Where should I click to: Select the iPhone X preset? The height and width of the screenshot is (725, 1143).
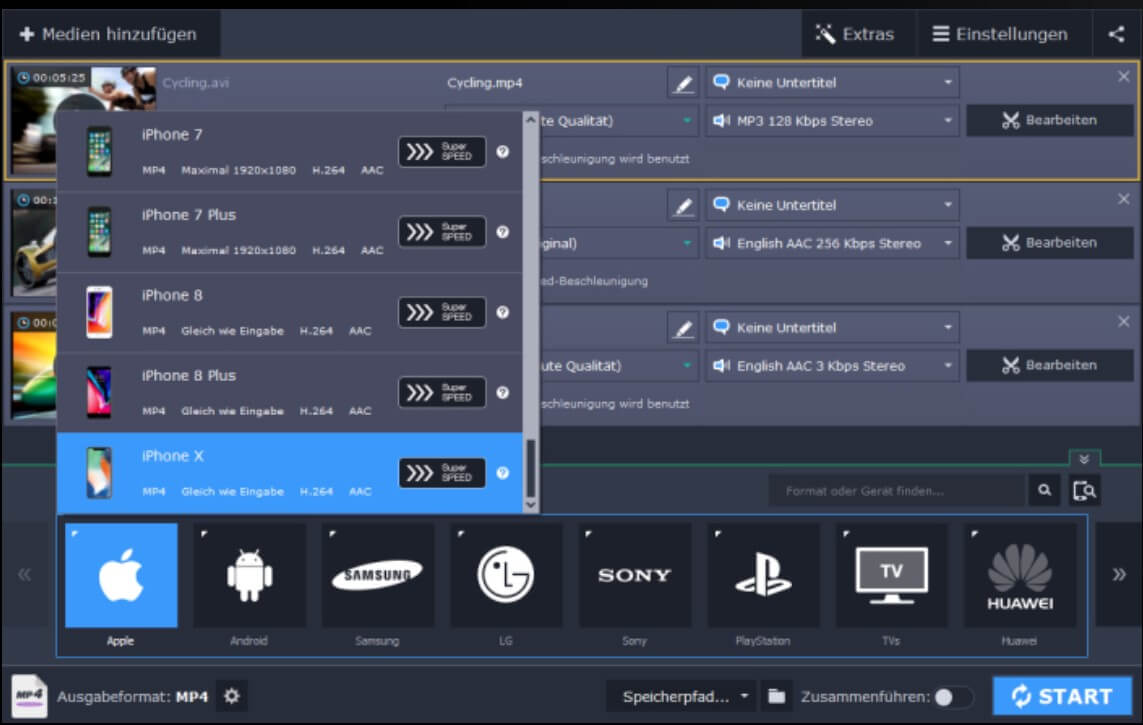[289, 473]
